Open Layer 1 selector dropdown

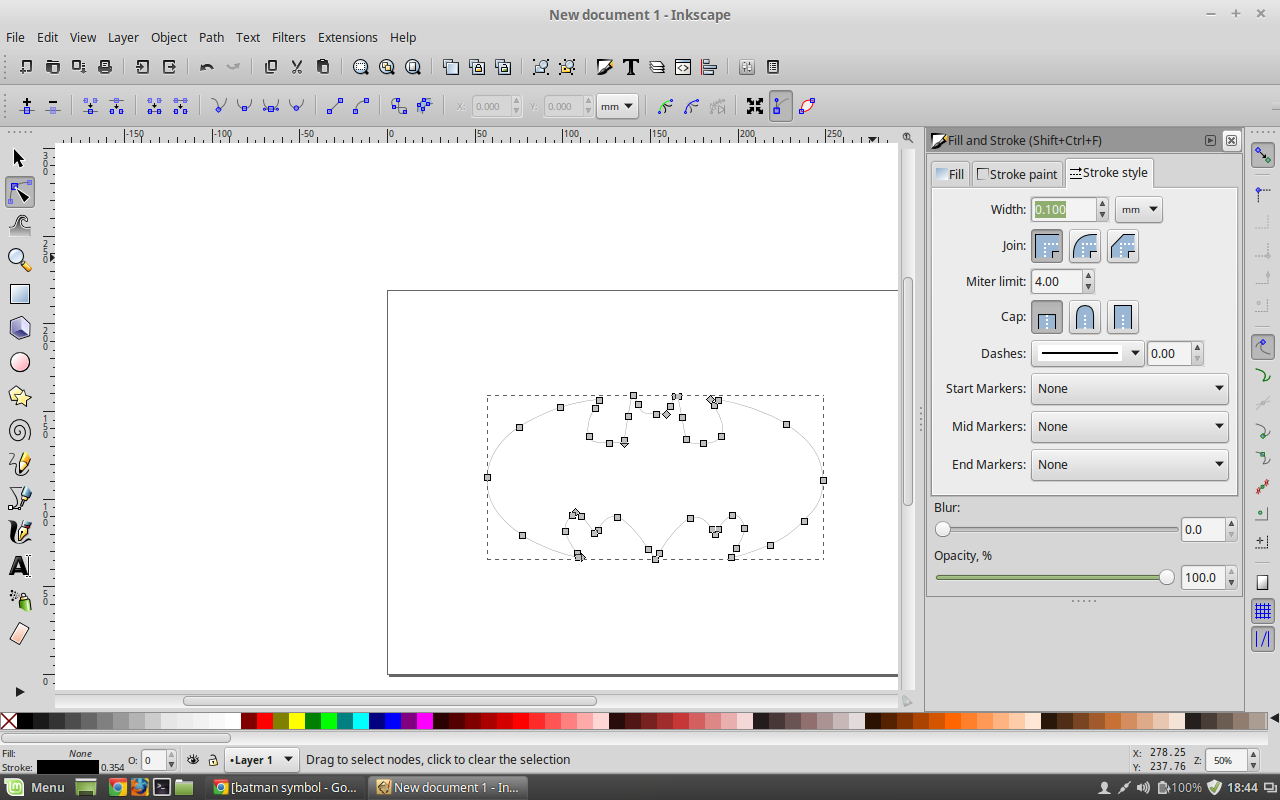coord(262,760)
